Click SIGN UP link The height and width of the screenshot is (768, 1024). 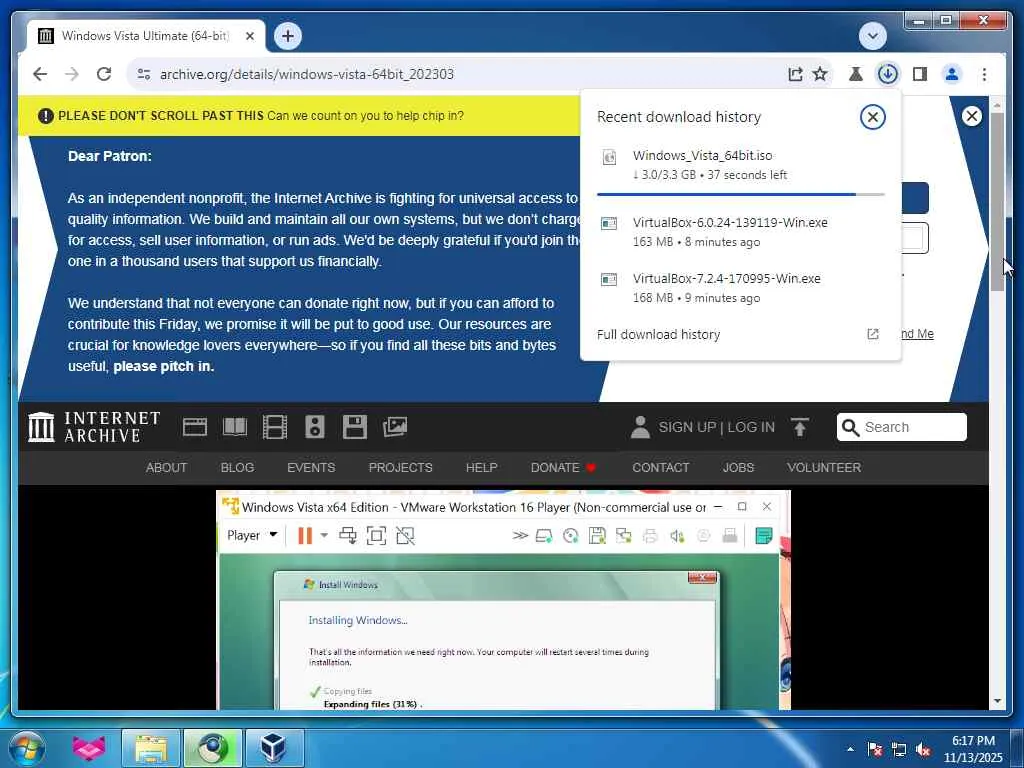[687, 427]
